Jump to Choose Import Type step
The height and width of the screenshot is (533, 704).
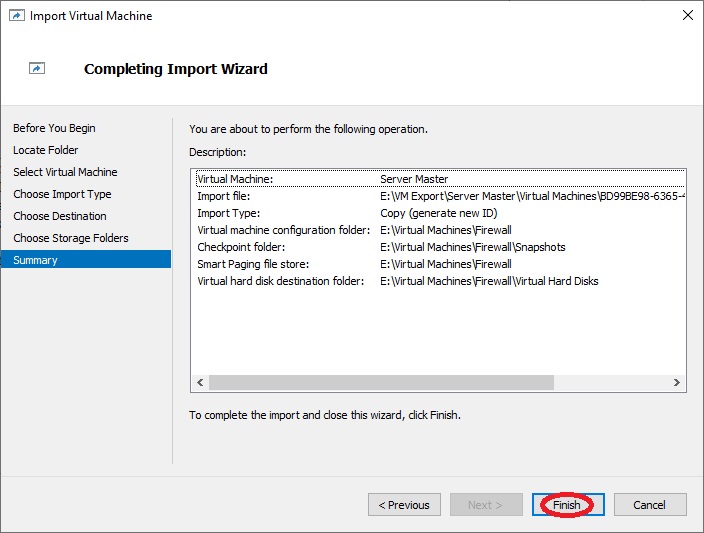coord(62,194)
